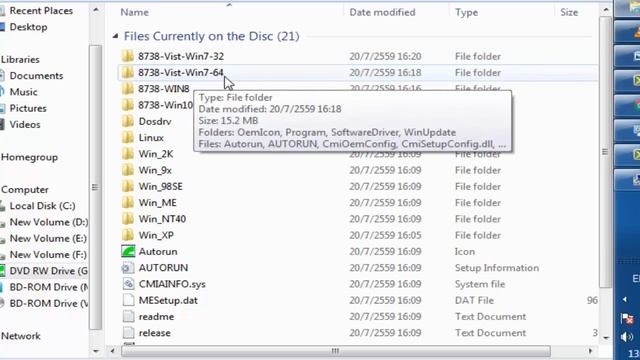
Task: Open Pictures library
Action: tap(28, 108)
